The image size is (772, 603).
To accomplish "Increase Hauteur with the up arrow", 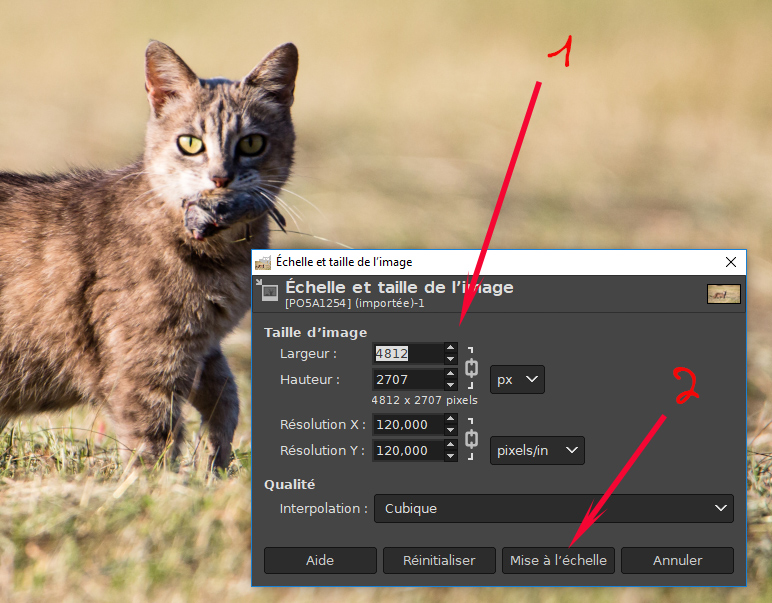I will click(450, 373).
